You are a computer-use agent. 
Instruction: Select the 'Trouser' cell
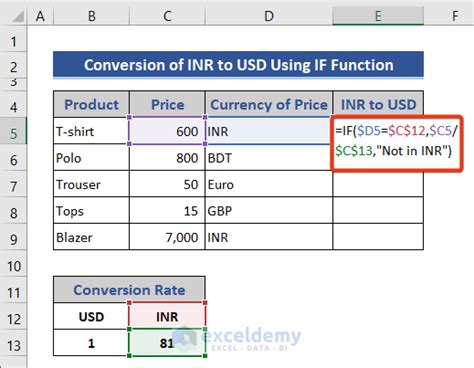[x=91, y=184]
